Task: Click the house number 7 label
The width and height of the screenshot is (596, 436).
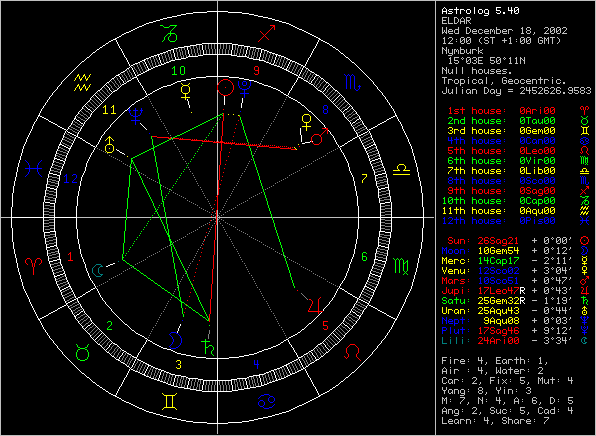Action: coord(364,178)
